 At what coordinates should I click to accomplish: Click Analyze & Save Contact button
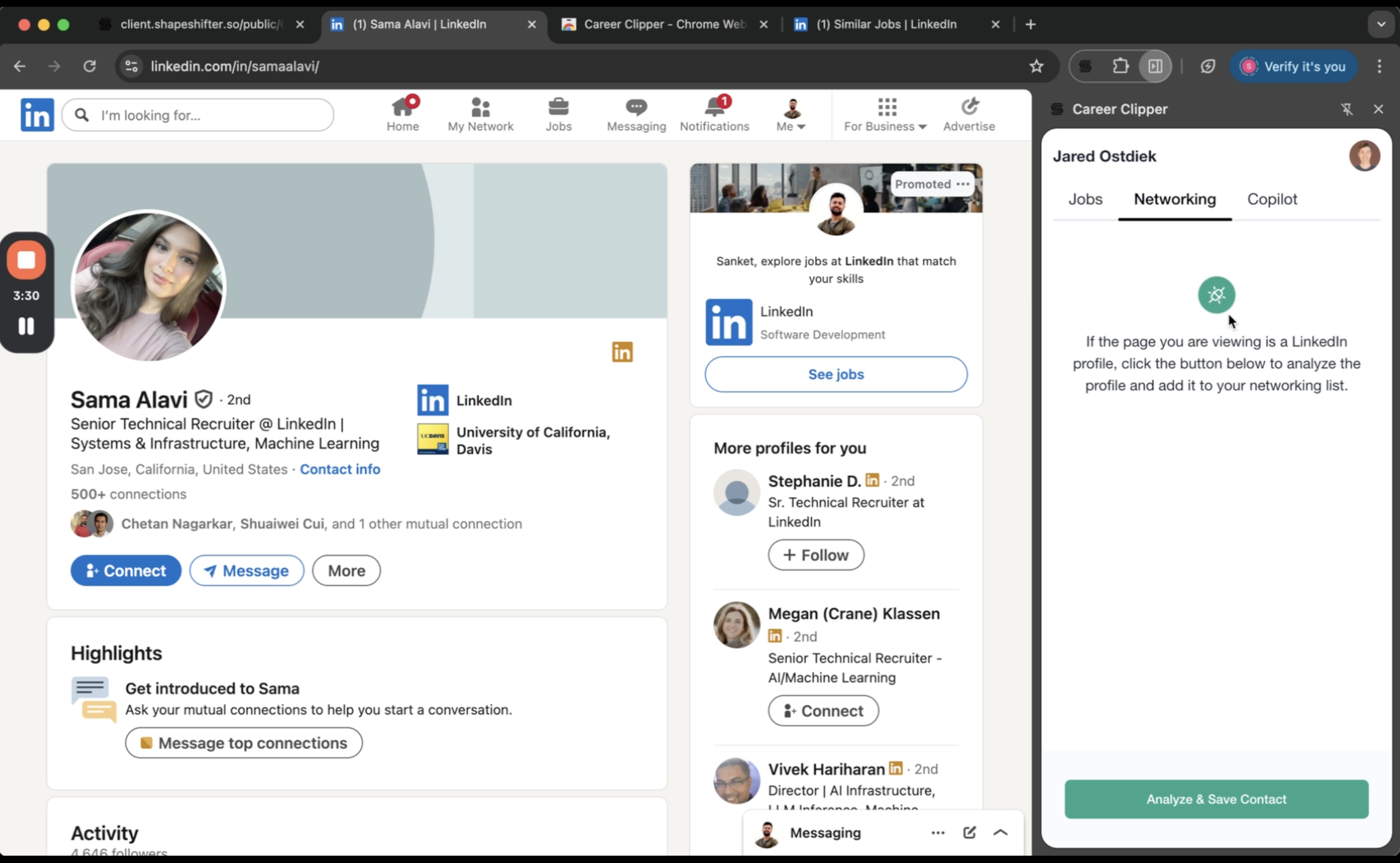coord(1216,799)
